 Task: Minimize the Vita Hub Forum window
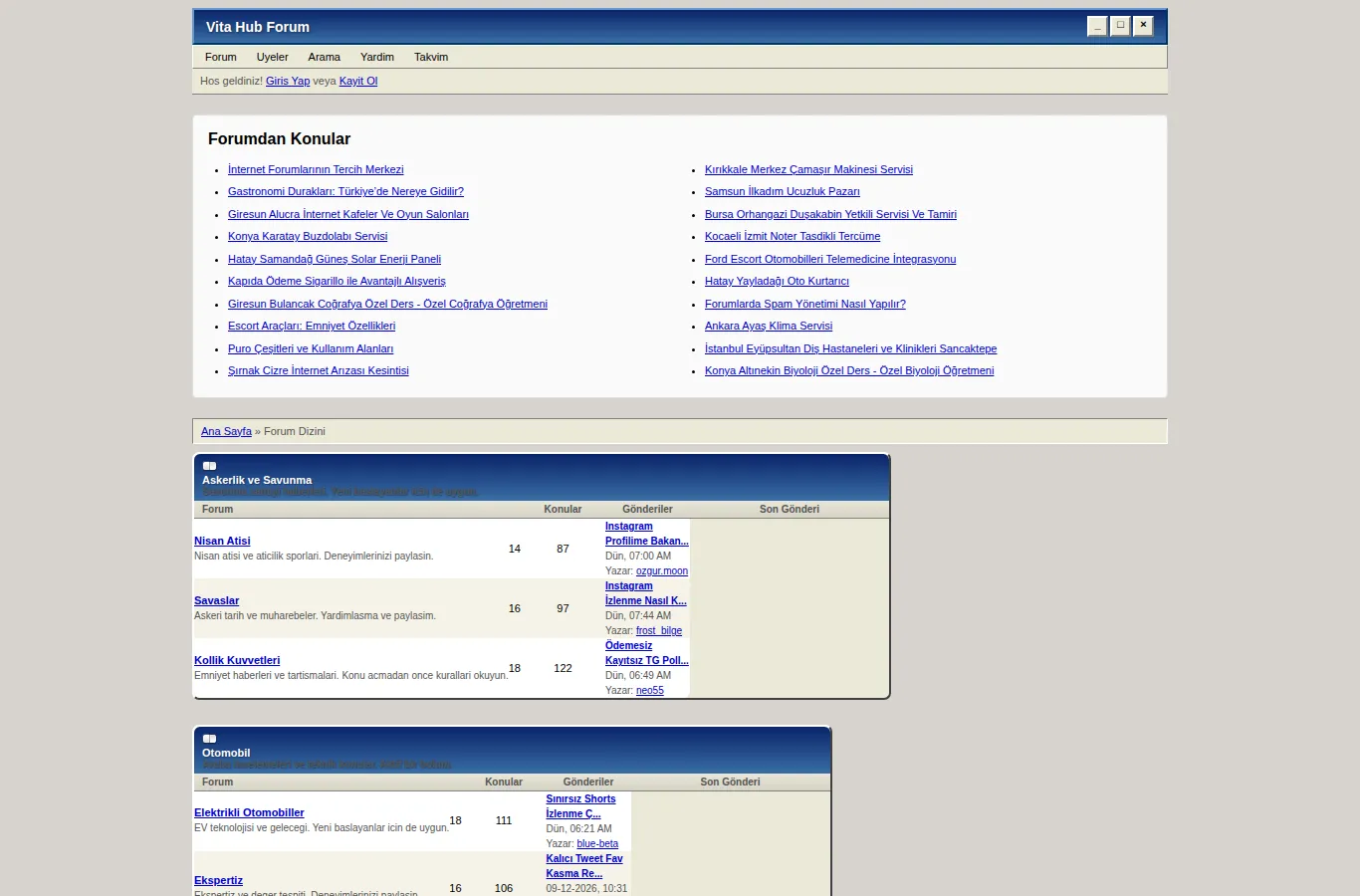pyautogui.click(x=1097, y=26)
